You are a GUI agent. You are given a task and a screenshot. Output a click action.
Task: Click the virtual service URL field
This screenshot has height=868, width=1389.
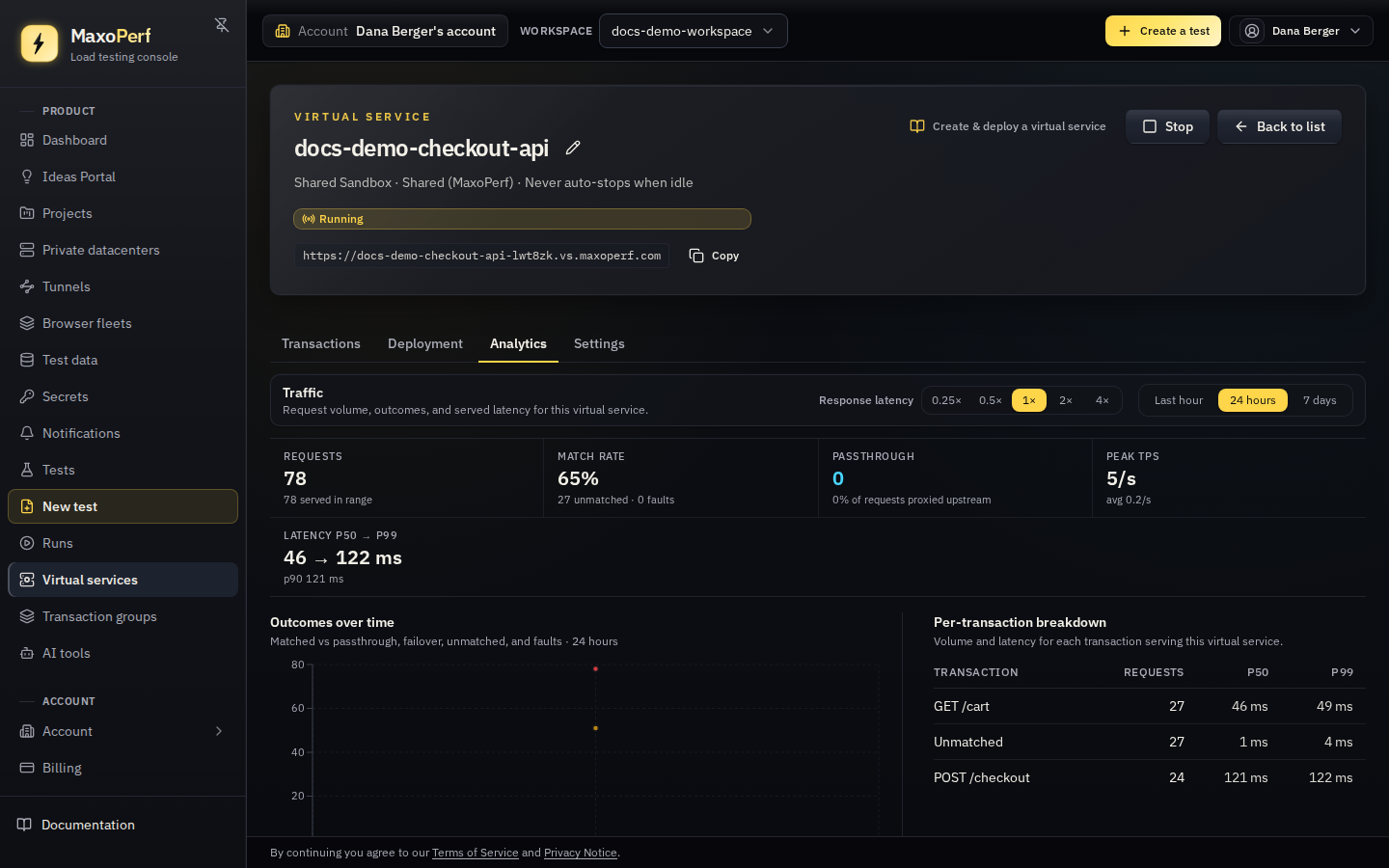click(481, 256)
